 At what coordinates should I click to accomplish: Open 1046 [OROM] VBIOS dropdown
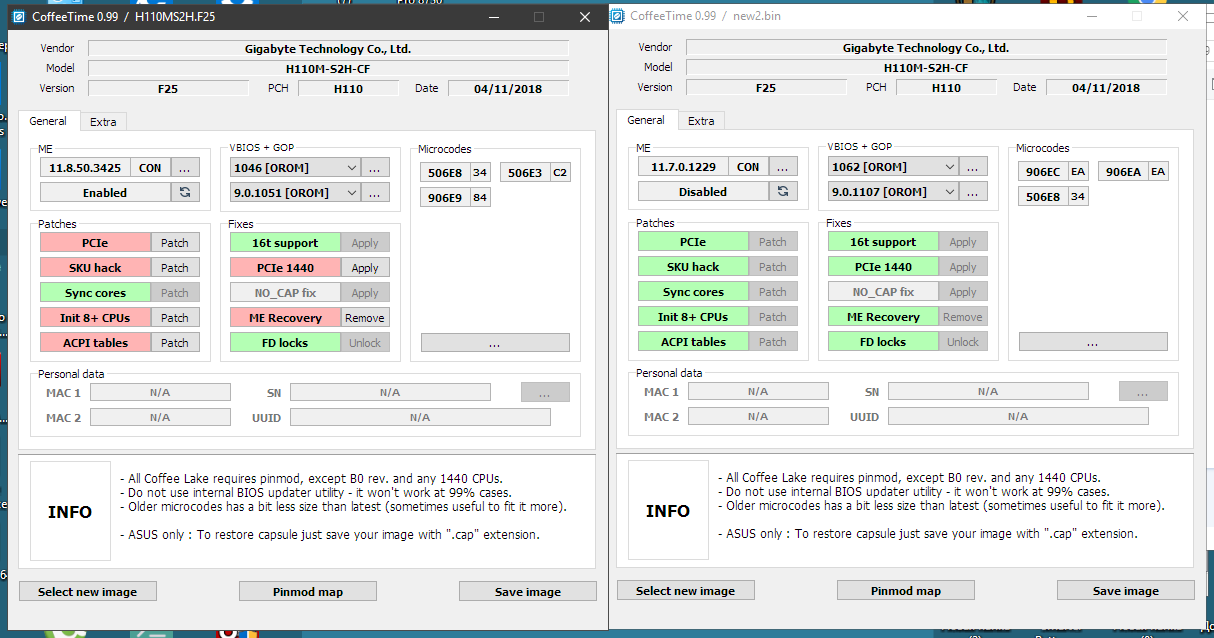(x=295, y=167)
